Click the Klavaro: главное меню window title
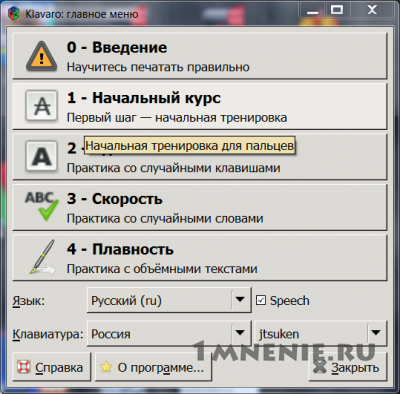The image size is (400, 394). click(82, 14)
